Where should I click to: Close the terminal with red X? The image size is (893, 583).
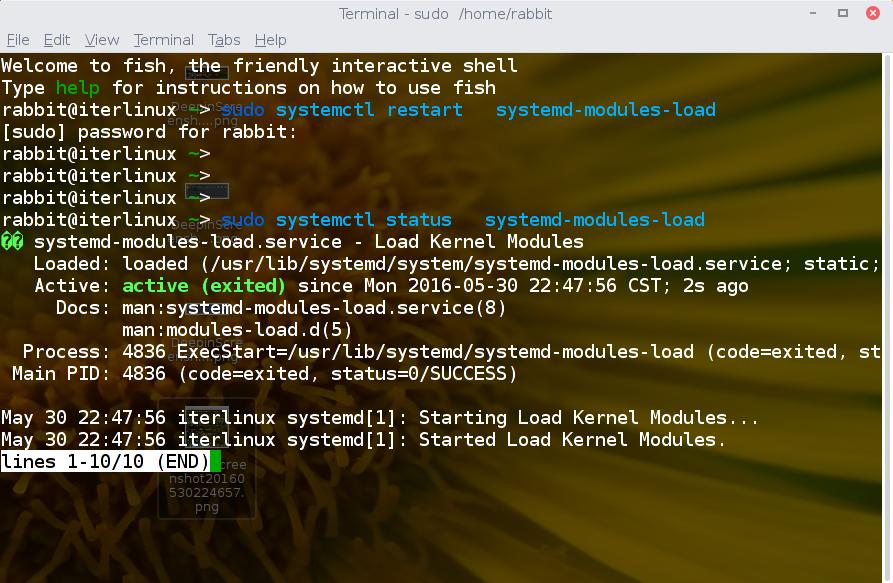(x=872, y=13)
